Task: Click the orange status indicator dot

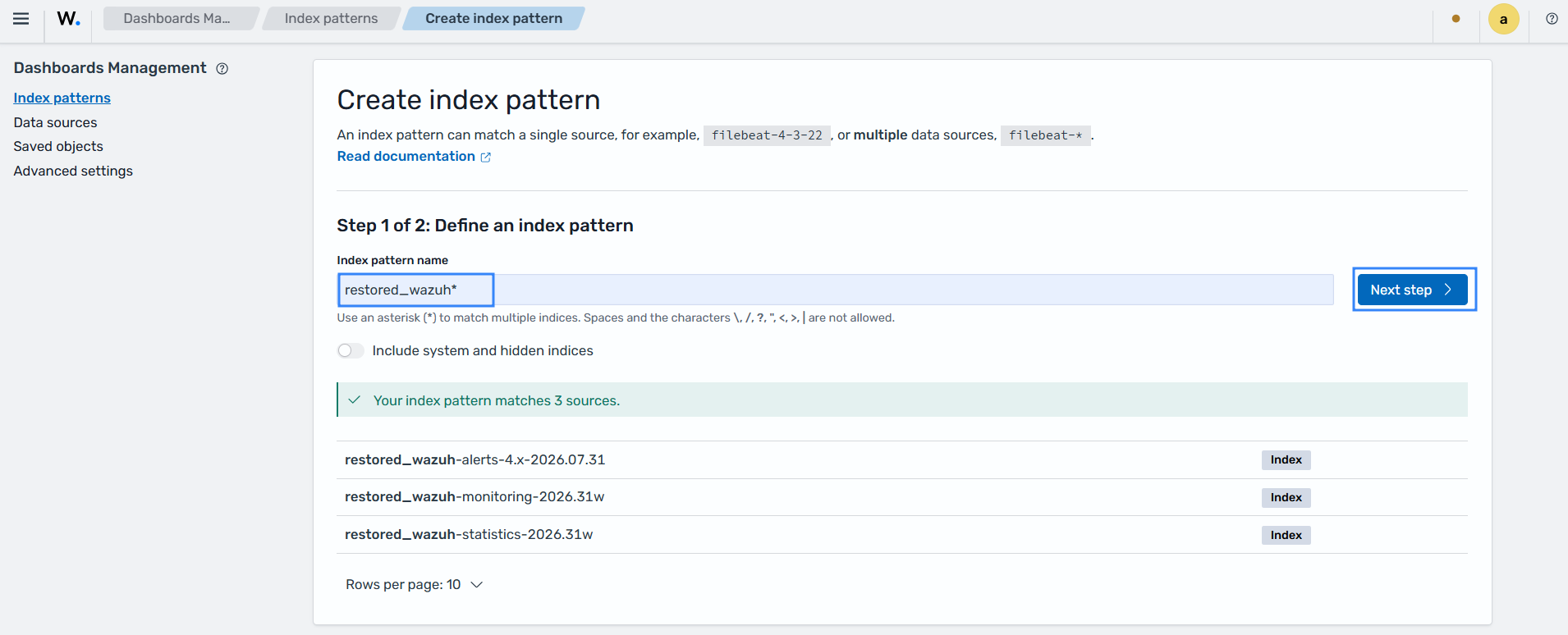Action: [x=1456, y=19]
